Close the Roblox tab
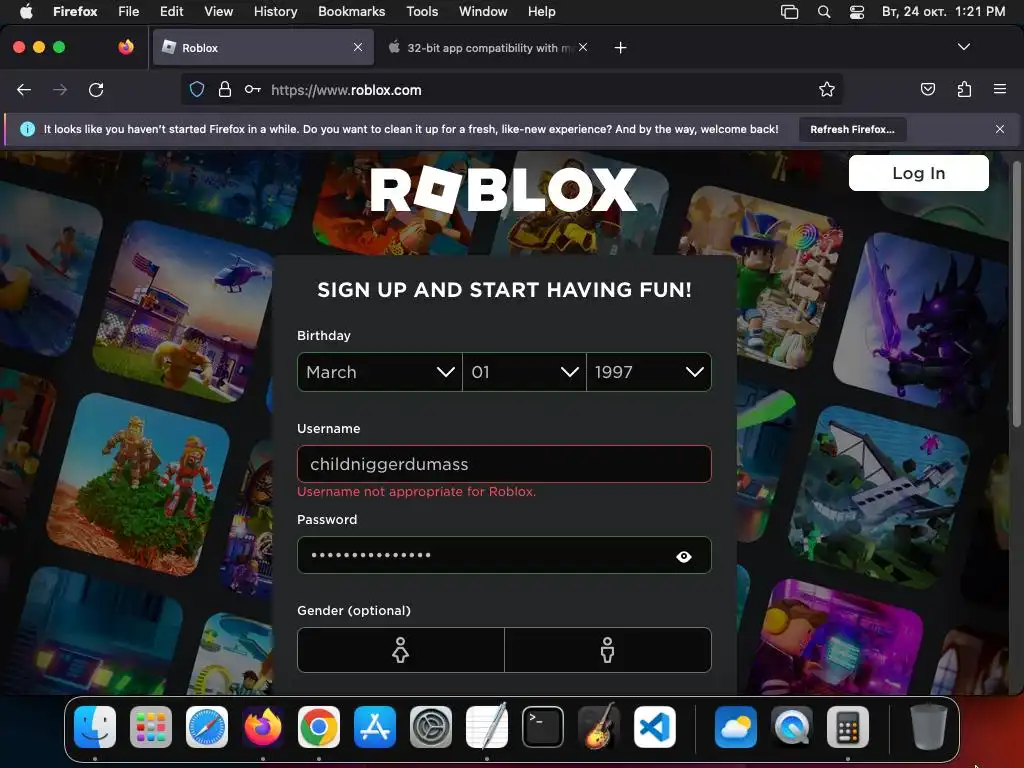The width and height of the screenshot is (1024, 768). (x=358, y=47)
